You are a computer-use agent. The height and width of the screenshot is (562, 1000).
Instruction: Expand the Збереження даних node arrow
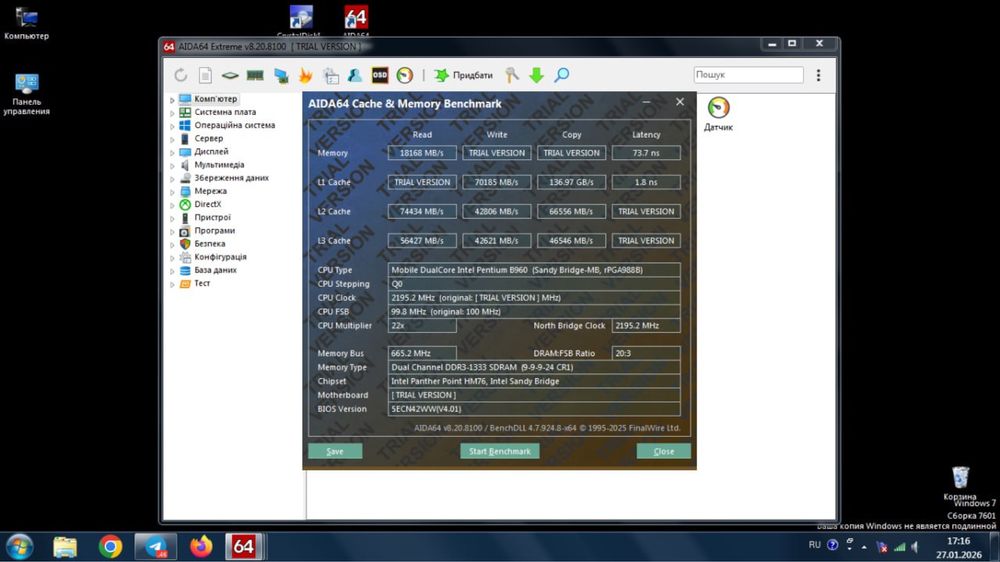pyautogui.click(x=172, y=179)
